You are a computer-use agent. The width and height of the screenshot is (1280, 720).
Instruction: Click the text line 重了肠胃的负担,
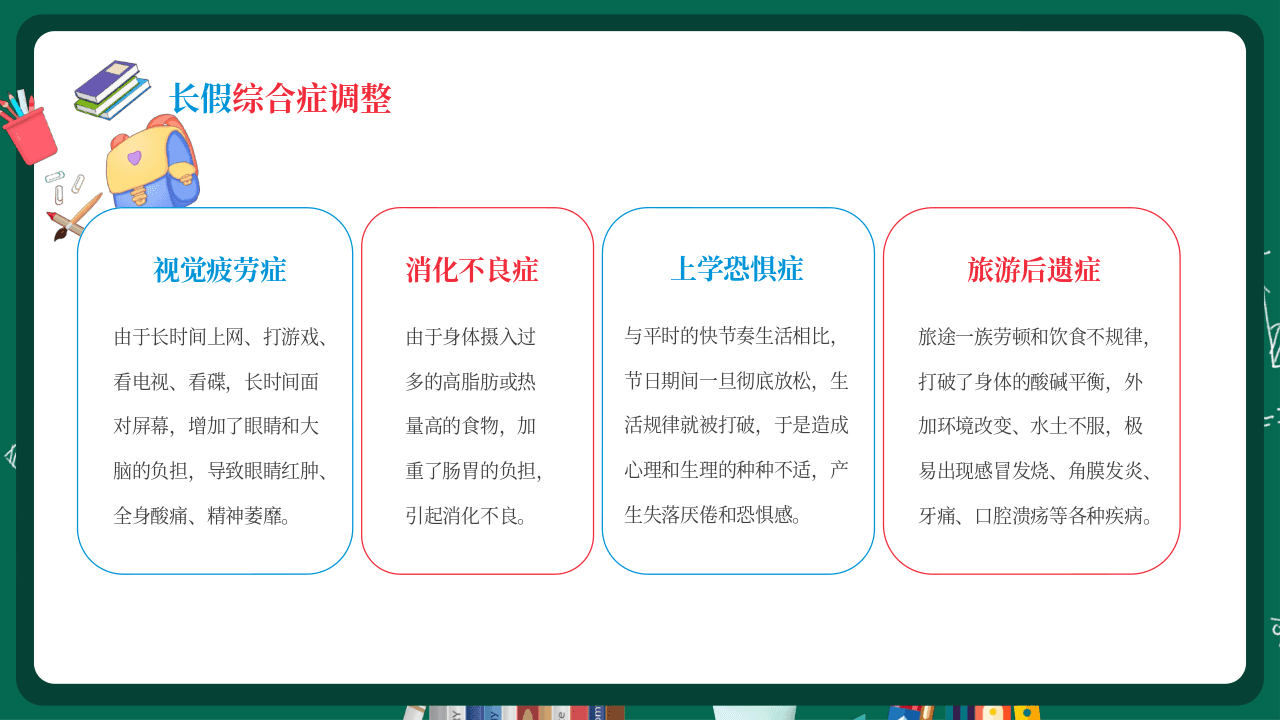pos(475,472)
